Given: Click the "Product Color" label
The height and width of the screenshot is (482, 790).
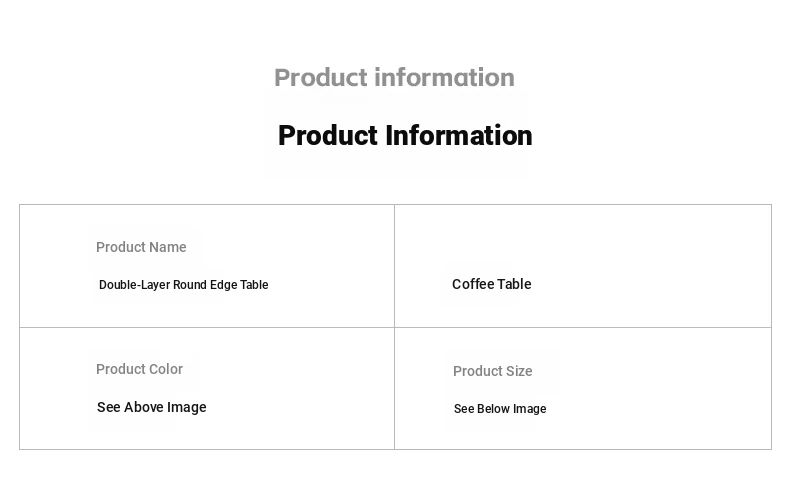Looking at the screenshot, I should [139, 369].
